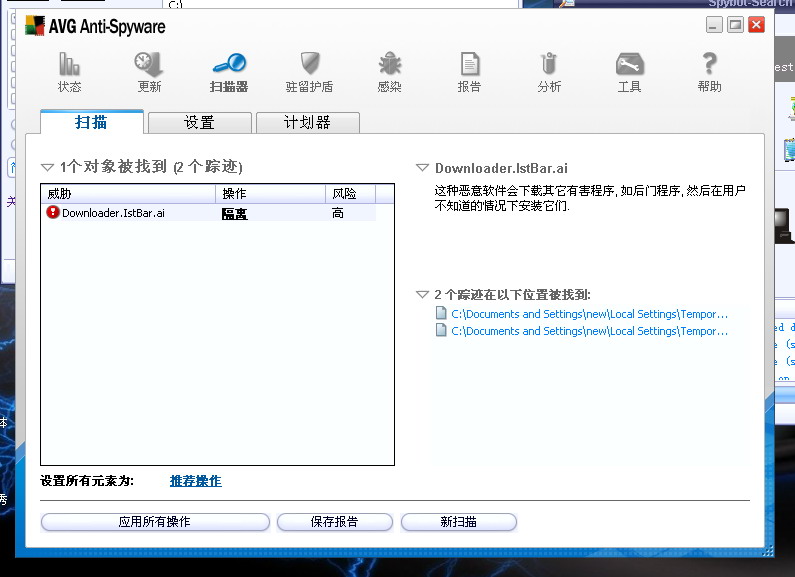Click the Downloader.IstBar.ai heading in details pane
Screen dimensions: 795x577
tap(501, 168)
